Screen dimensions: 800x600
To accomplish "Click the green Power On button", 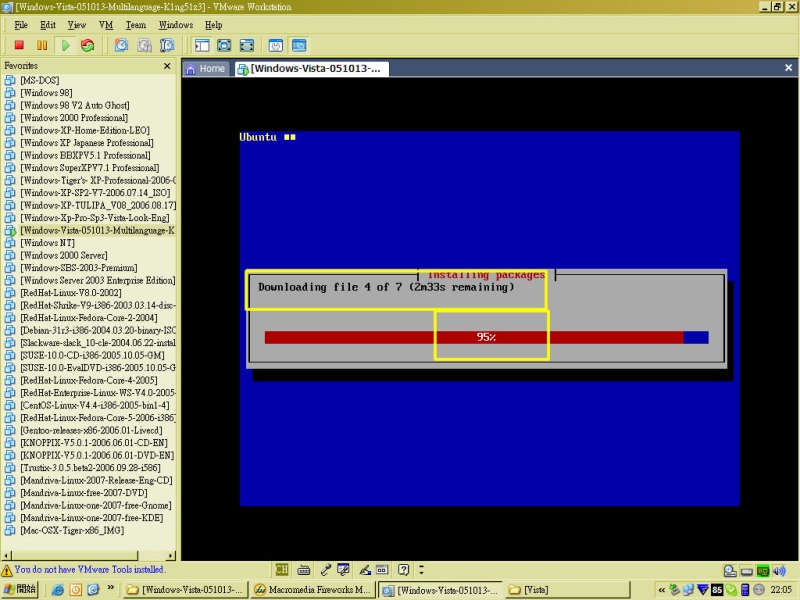I will (x=65, y=45).
